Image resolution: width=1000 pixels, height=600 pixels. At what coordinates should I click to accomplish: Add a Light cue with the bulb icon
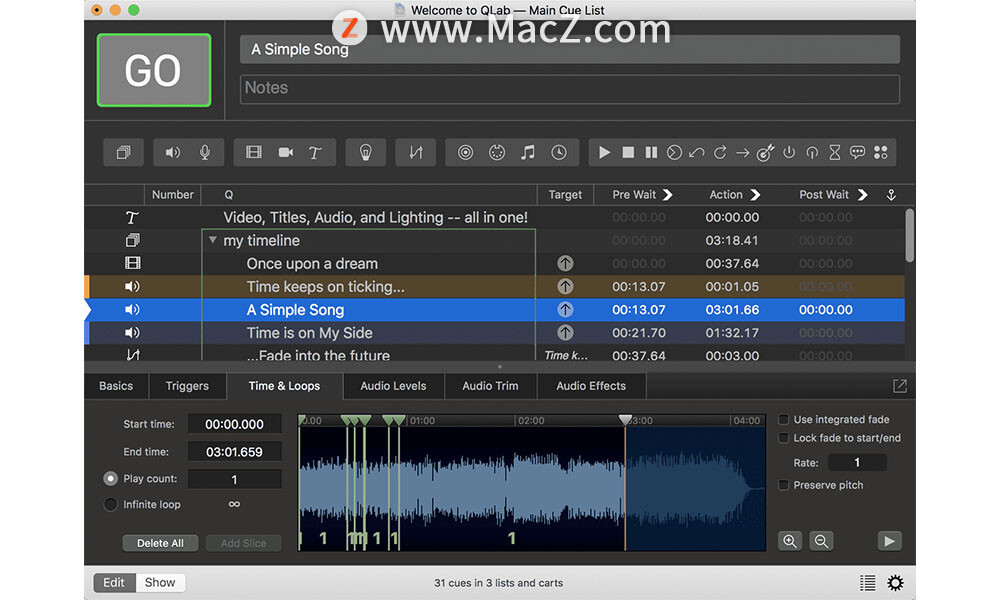365,152
